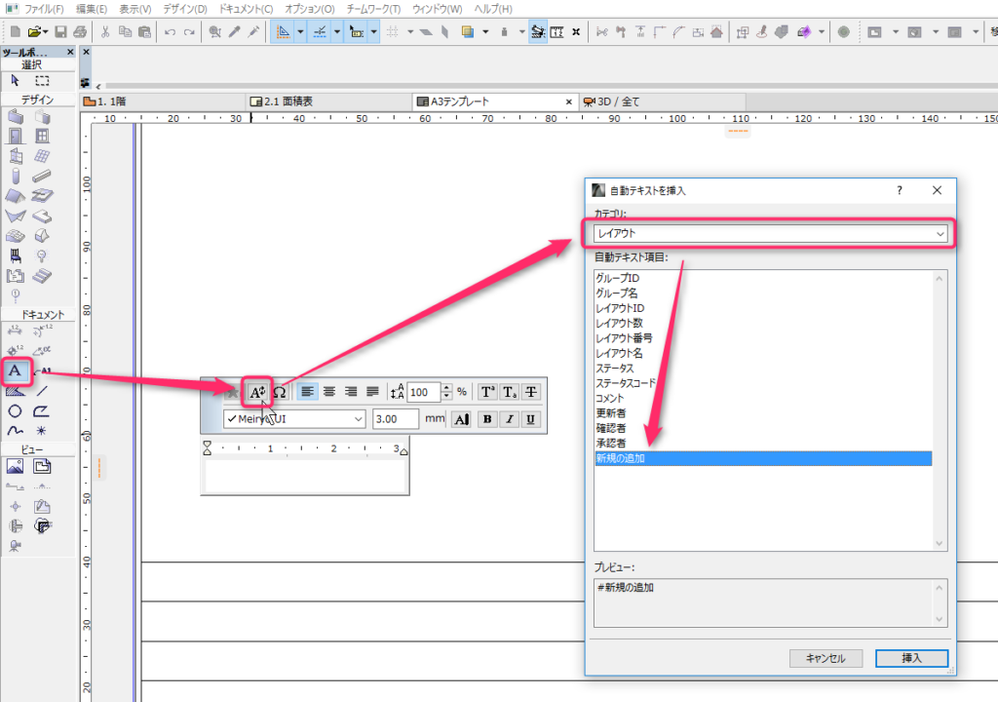Switch to the 1. 1階 tab
This screenshot has width=998, height=702.
coord(163,102)
